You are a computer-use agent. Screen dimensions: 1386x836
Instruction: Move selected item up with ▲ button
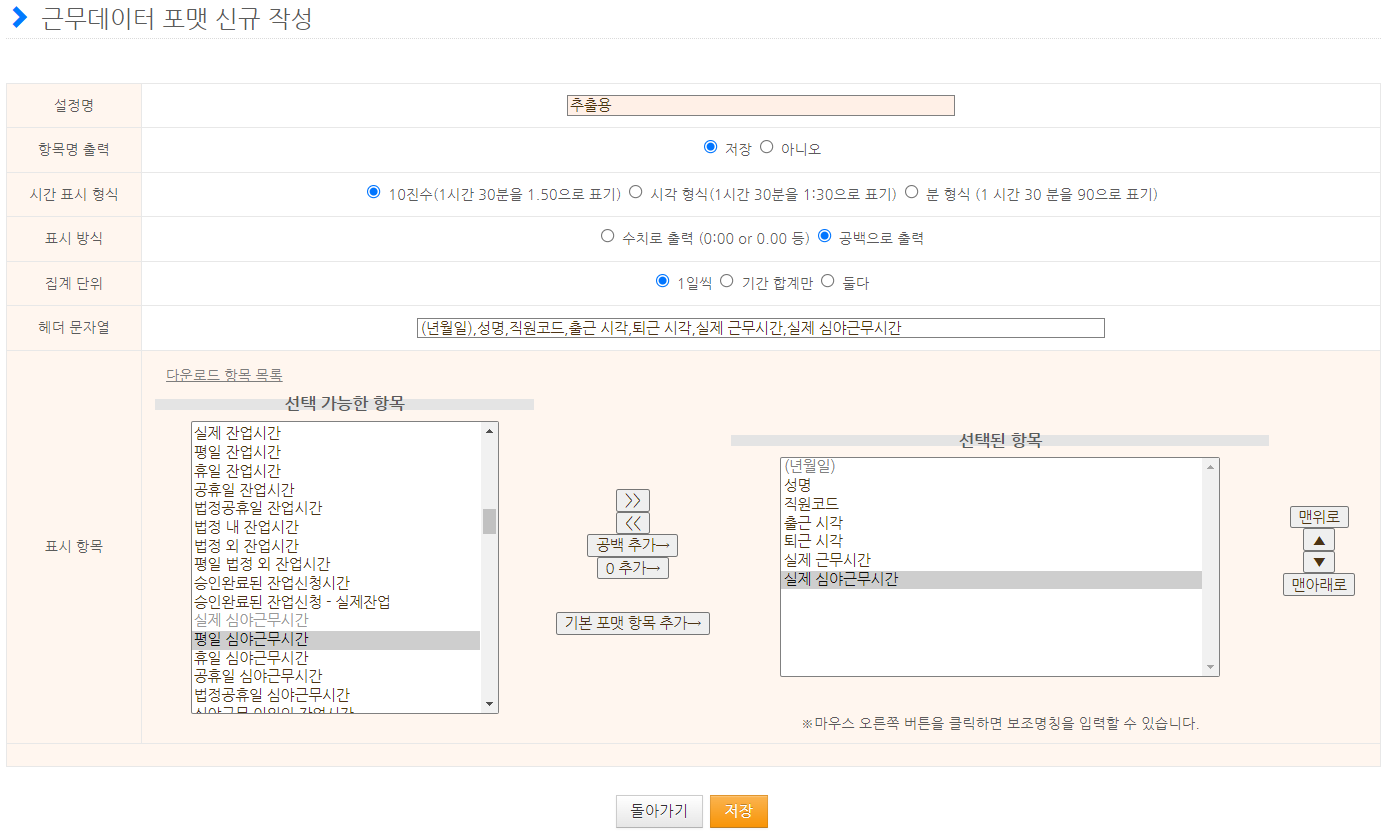click(x=1318, y=540)
